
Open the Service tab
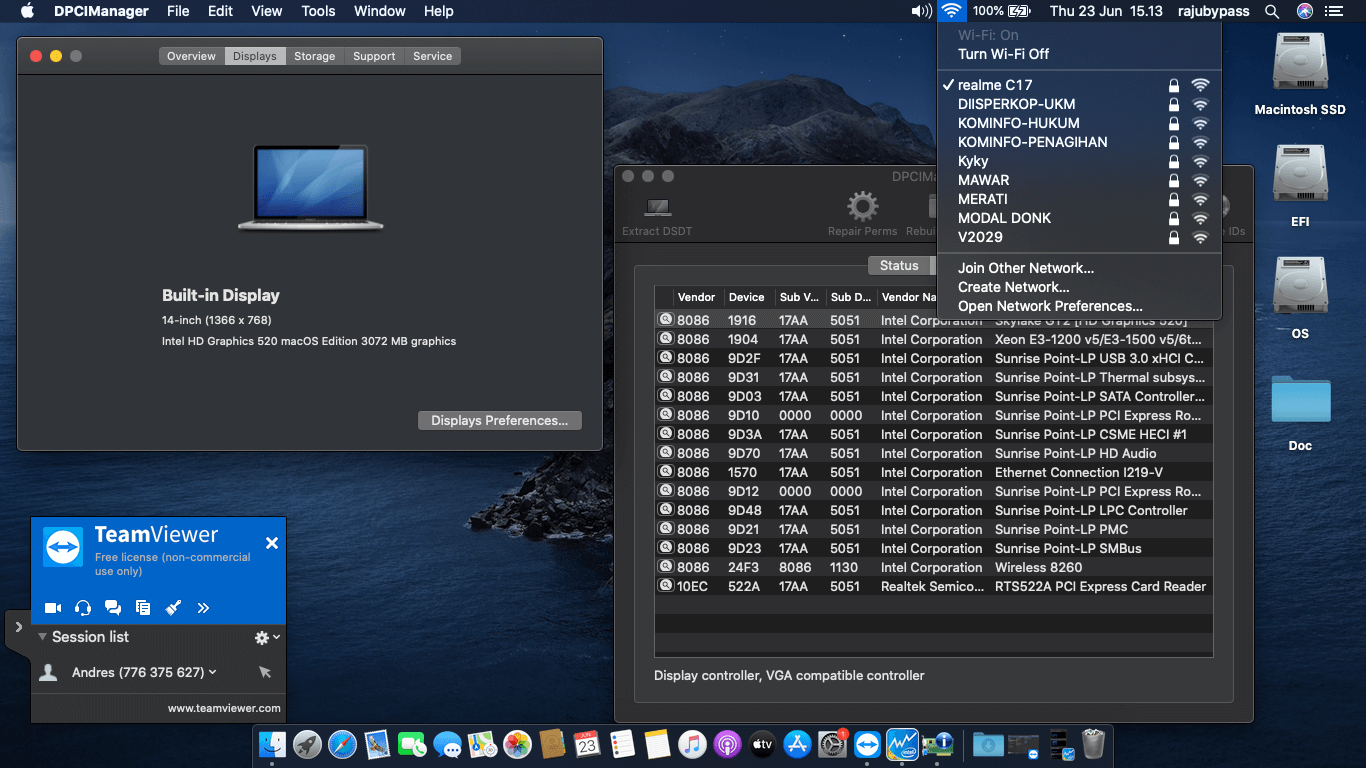(x=432, y=56)
